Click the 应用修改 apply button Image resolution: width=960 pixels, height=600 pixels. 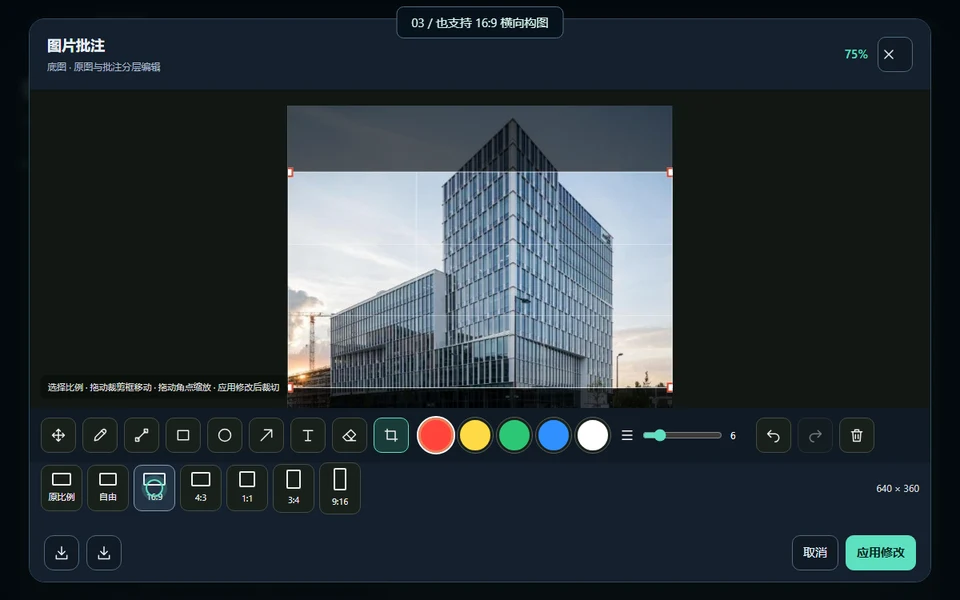[880, 553]
